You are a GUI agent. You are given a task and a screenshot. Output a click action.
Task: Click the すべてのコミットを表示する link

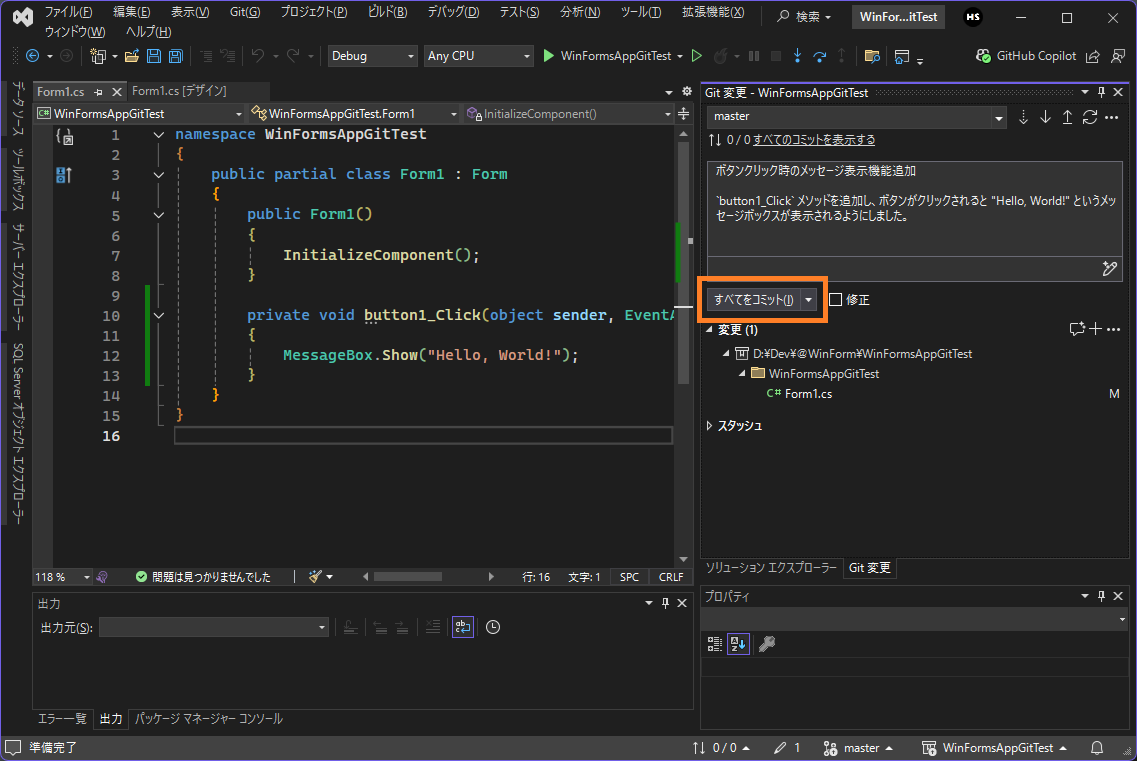point(813,140)
